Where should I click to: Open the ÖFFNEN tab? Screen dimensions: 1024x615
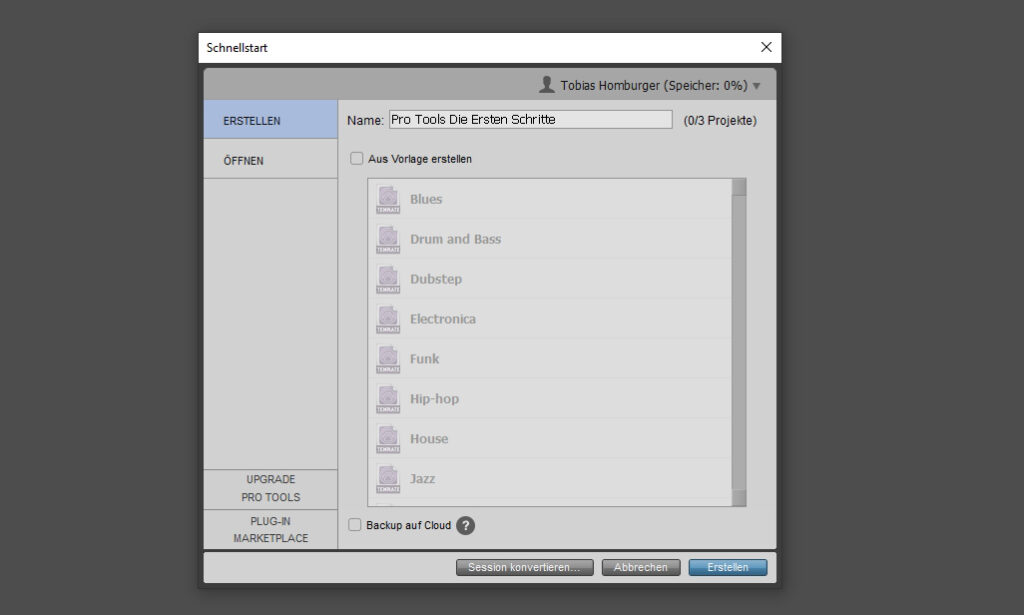[x=270, y=159]
